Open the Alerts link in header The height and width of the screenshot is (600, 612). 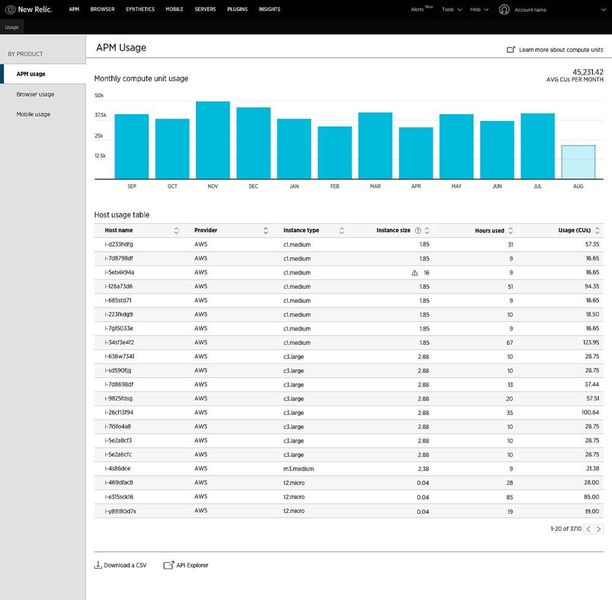(x=417, y=9)
